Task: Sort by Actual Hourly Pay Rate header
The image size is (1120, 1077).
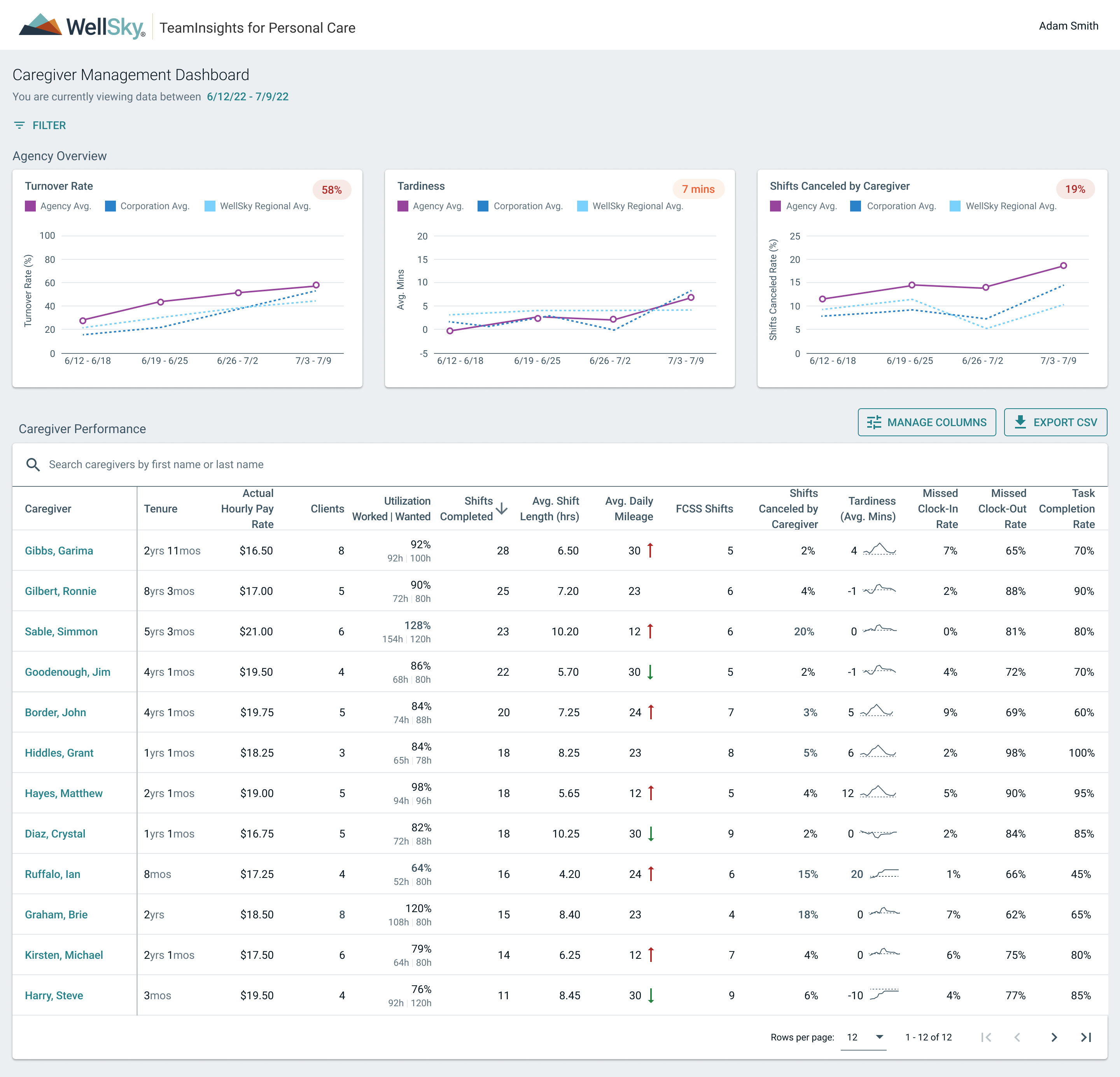Action: [x=247, y=509]
